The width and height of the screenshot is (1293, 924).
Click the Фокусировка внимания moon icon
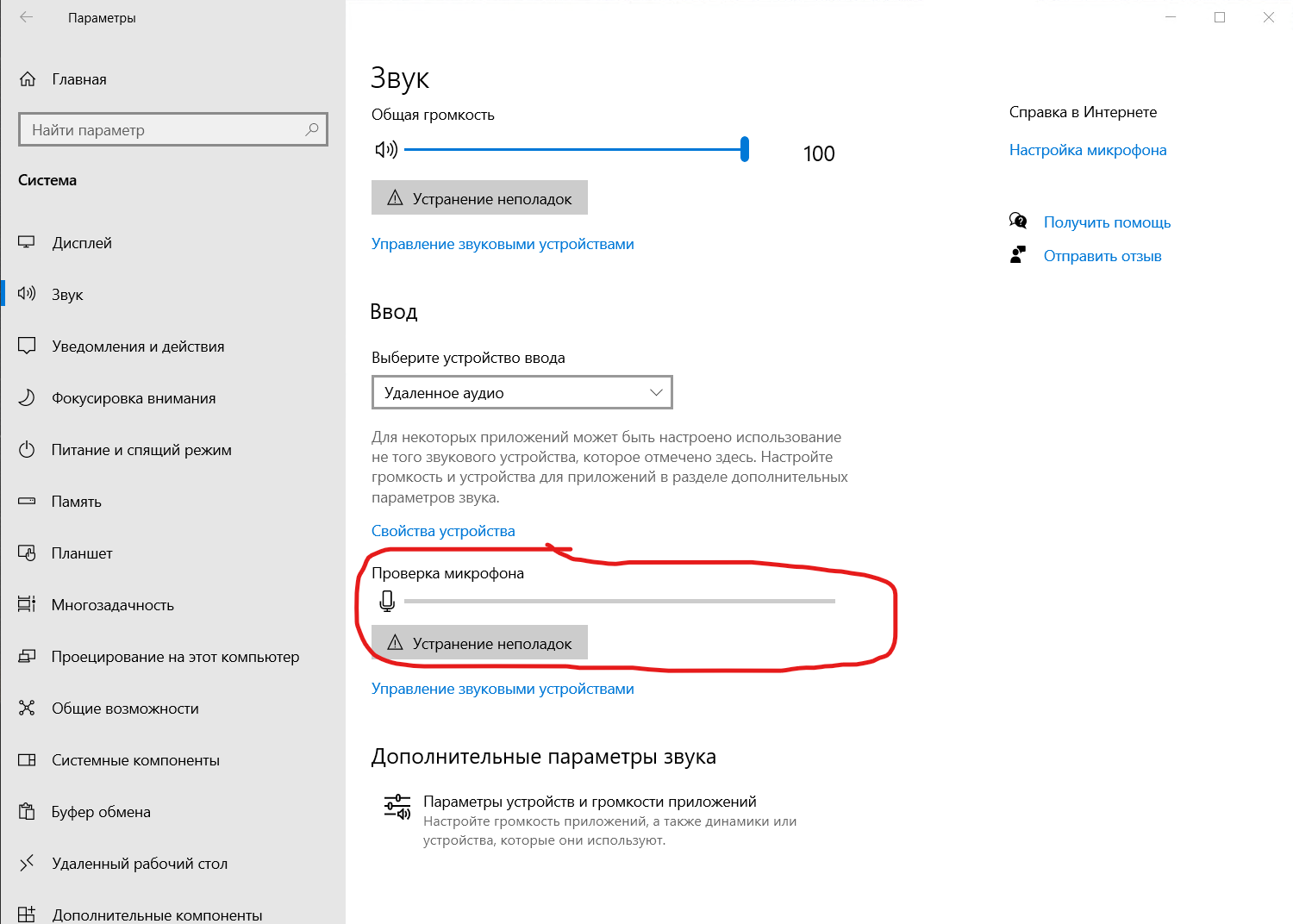point(27,398)
